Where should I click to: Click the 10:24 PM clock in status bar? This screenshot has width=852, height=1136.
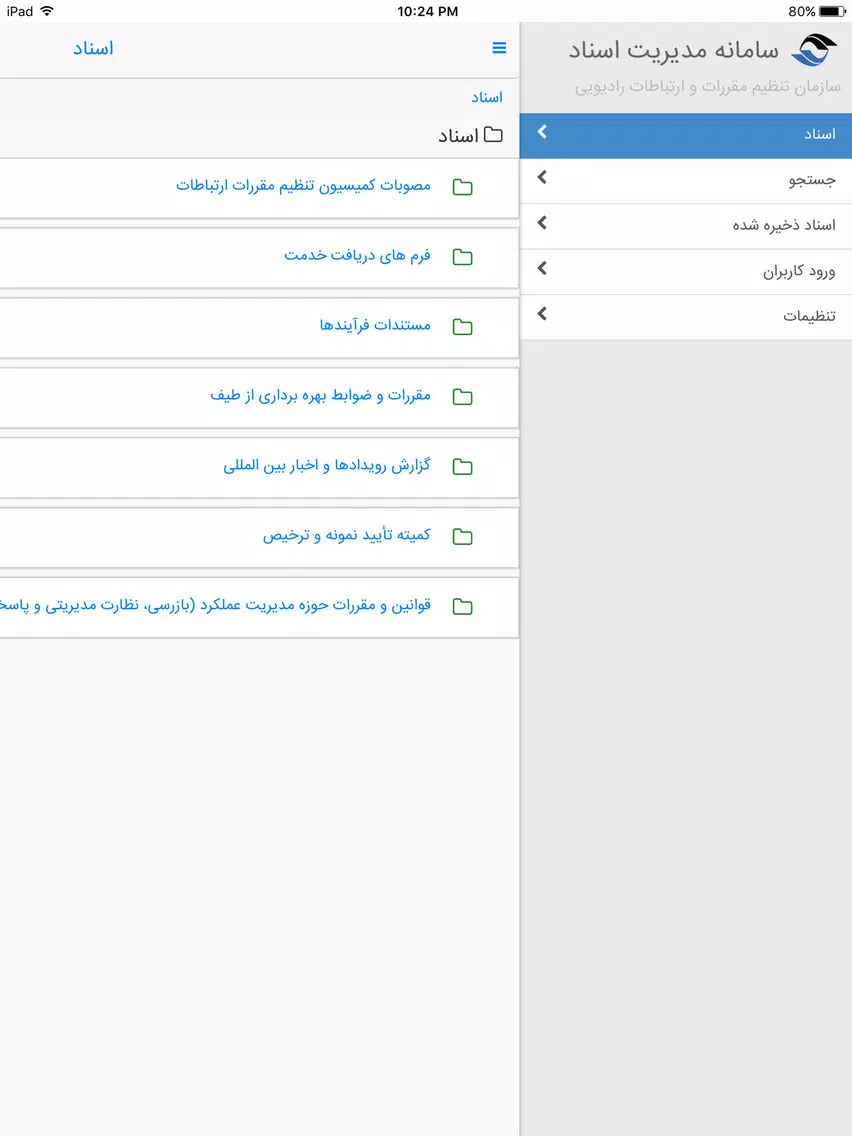pyautogui.click(x=427, y=12)
